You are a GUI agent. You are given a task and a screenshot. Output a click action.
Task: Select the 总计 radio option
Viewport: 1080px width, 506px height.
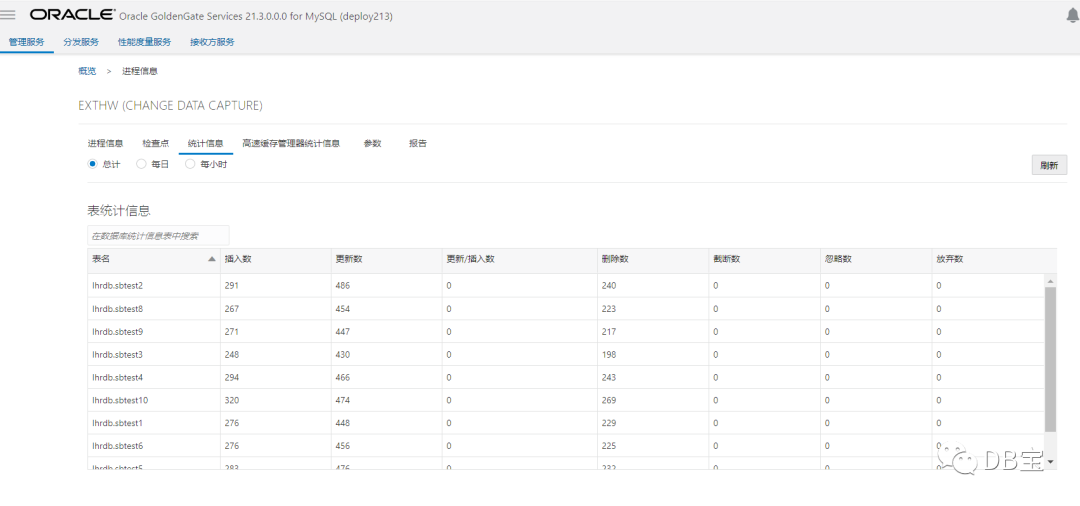(93, 164)
